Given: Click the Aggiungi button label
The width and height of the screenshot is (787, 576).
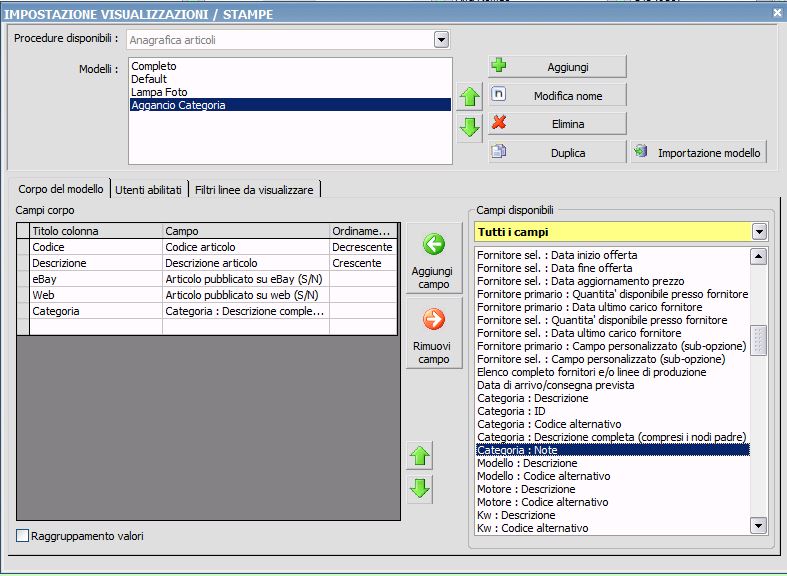Looking at the screenshot, I should pyautogui.click(x=568, y=67).
